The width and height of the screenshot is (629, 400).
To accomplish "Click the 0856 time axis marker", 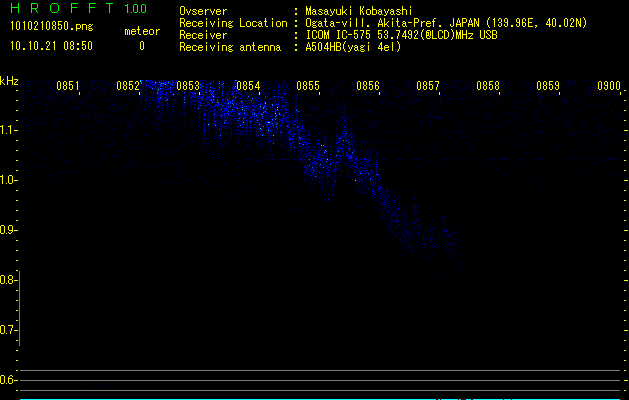I will [368, 86].
